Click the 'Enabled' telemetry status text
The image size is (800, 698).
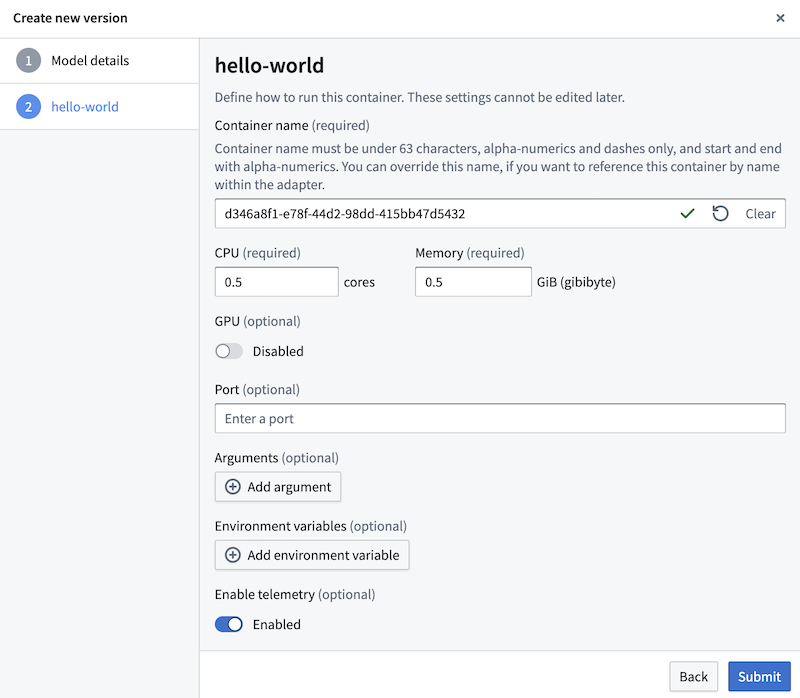(277, 625)
